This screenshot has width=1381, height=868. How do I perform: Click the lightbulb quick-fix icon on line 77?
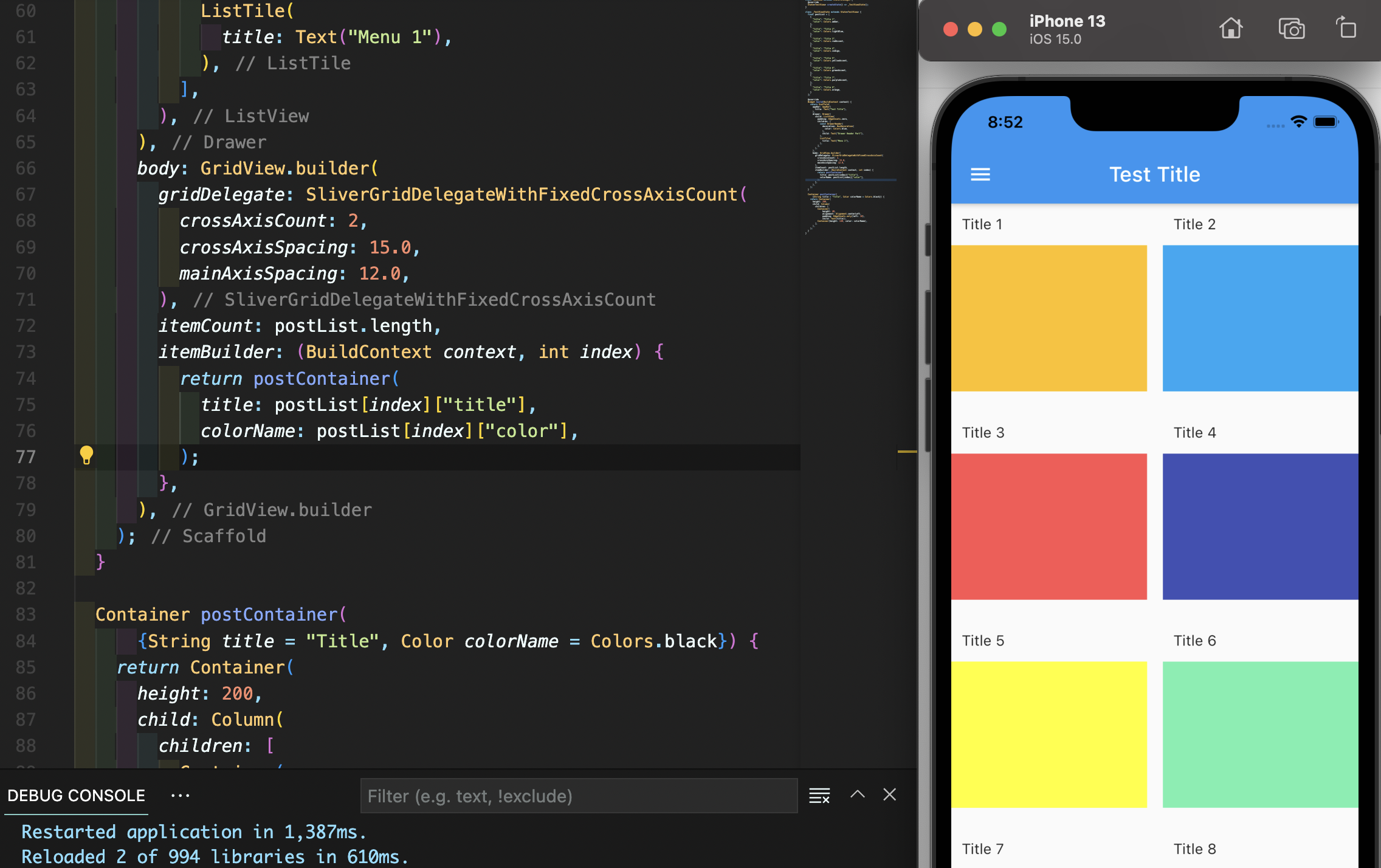(x=86, y=455)
